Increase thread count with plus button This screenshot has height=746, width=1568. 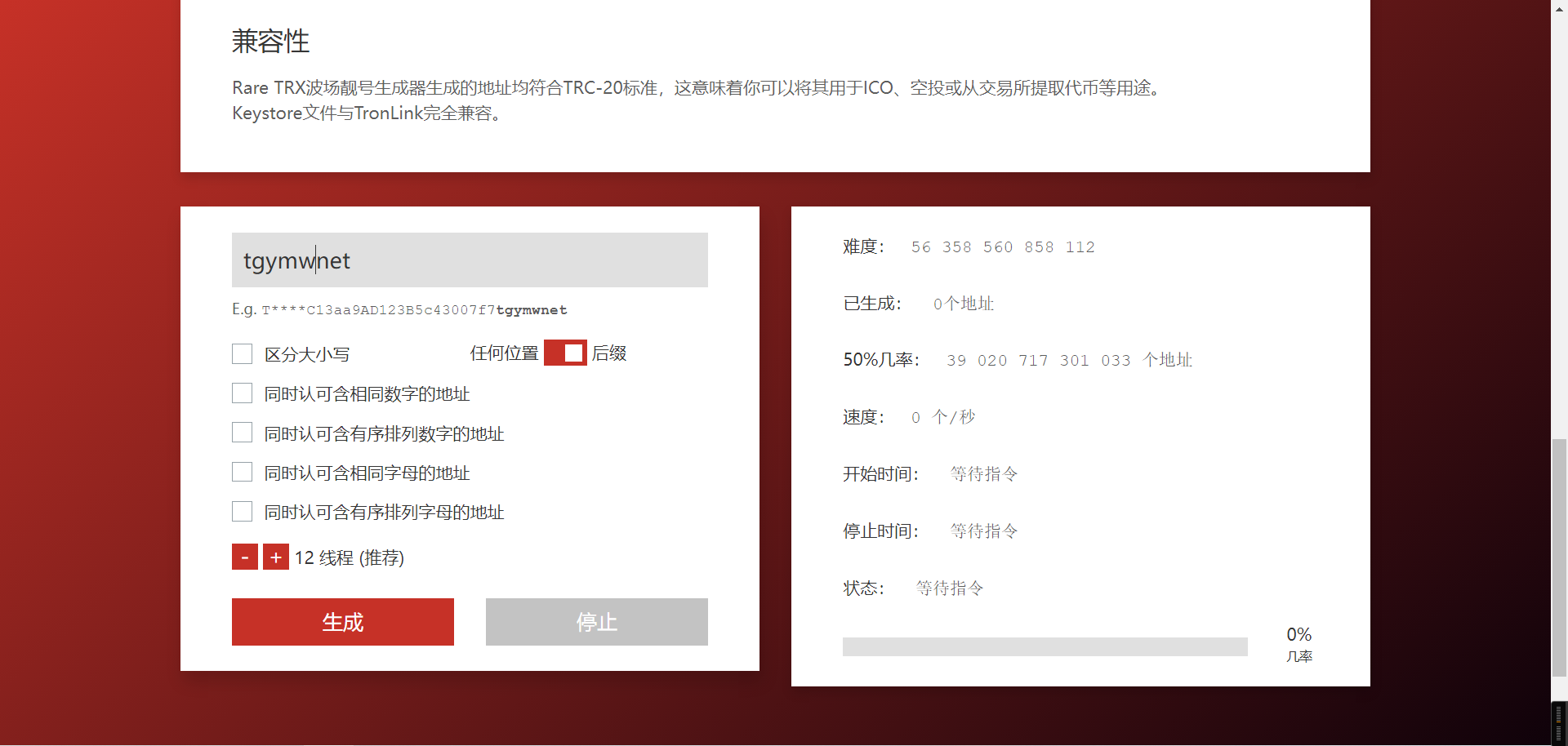click(276, 557)
